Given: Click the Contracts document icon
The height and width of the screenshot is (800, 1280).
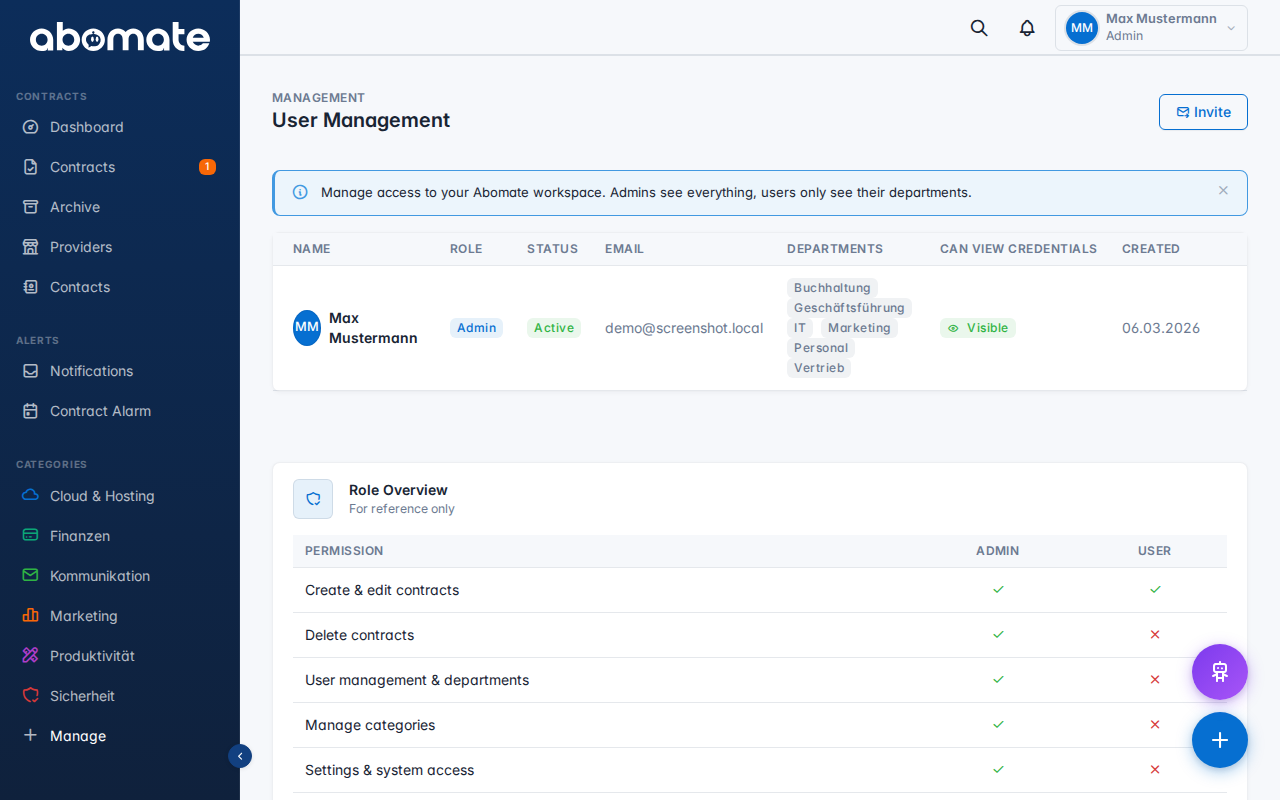Looking at the screenshot, I should click(31, 167).
